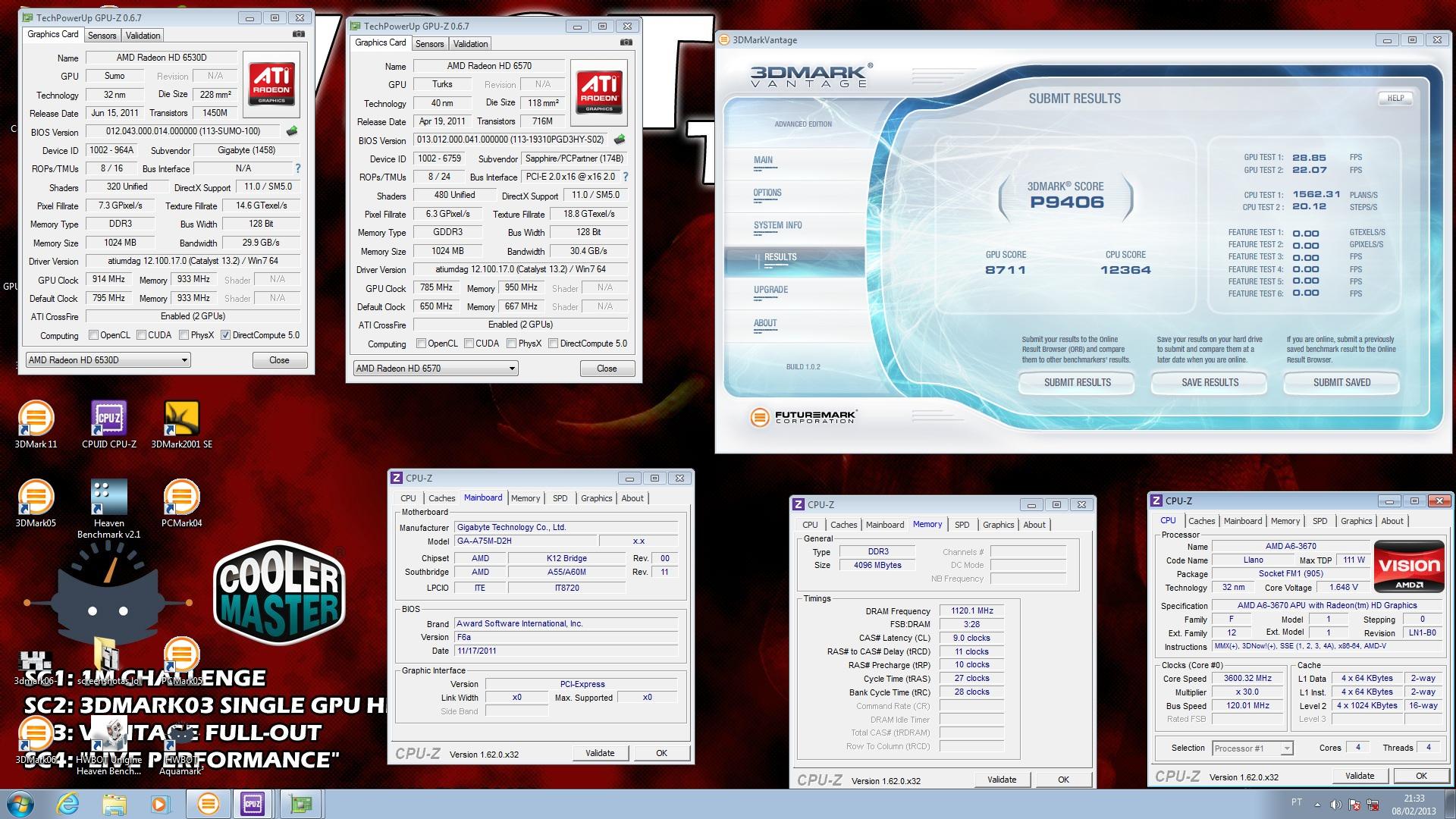Open the 3DMark 11 desktop shortcut
1456x819 pixels.
tap(36, 424)
